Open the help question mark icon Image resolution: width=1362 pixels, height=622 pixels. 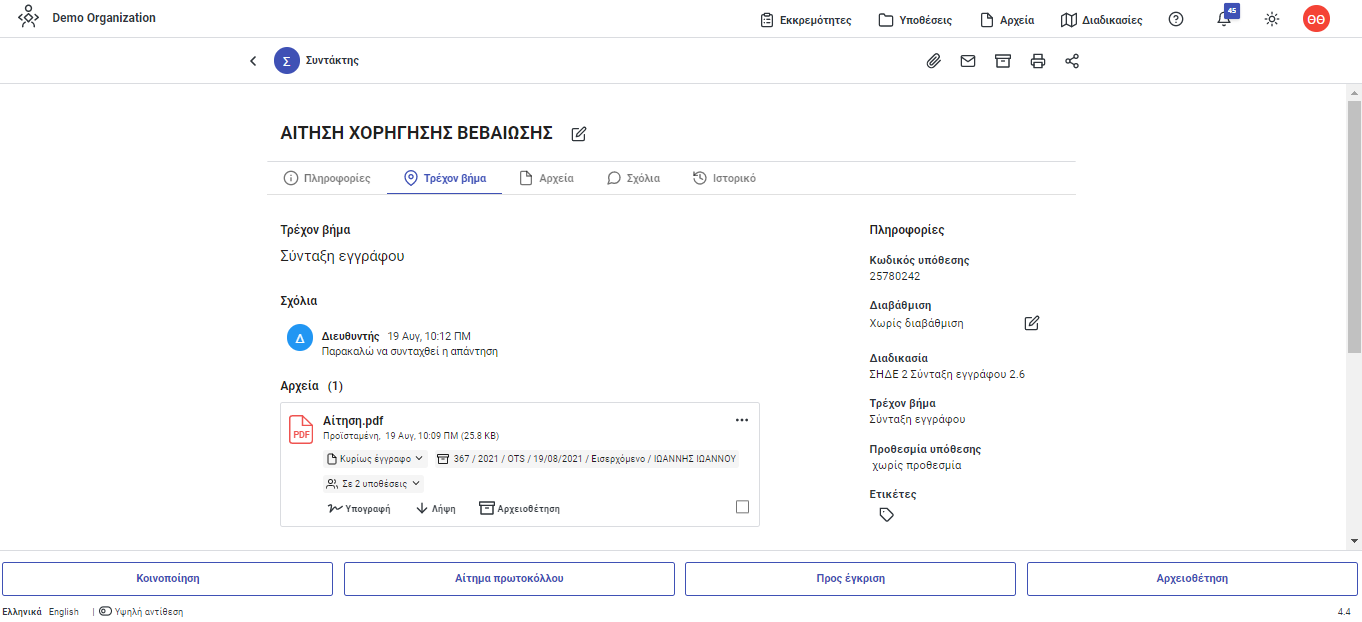click(x=1176, y=19)
